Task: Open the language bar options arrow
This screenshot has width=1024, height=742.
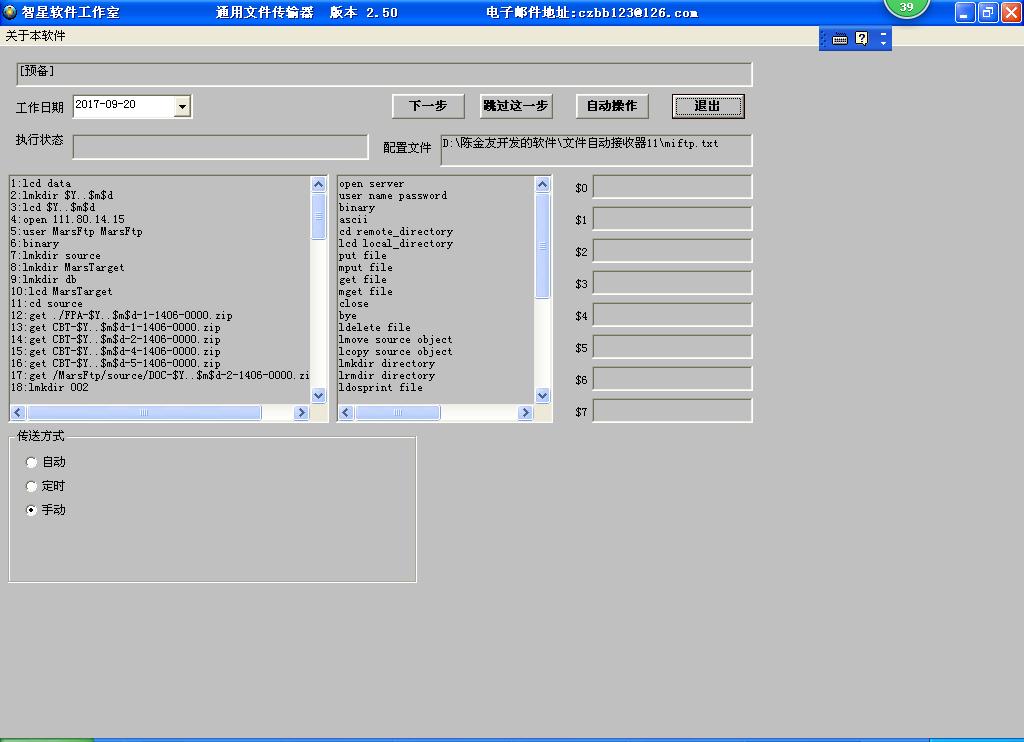Action: point(883,40)
